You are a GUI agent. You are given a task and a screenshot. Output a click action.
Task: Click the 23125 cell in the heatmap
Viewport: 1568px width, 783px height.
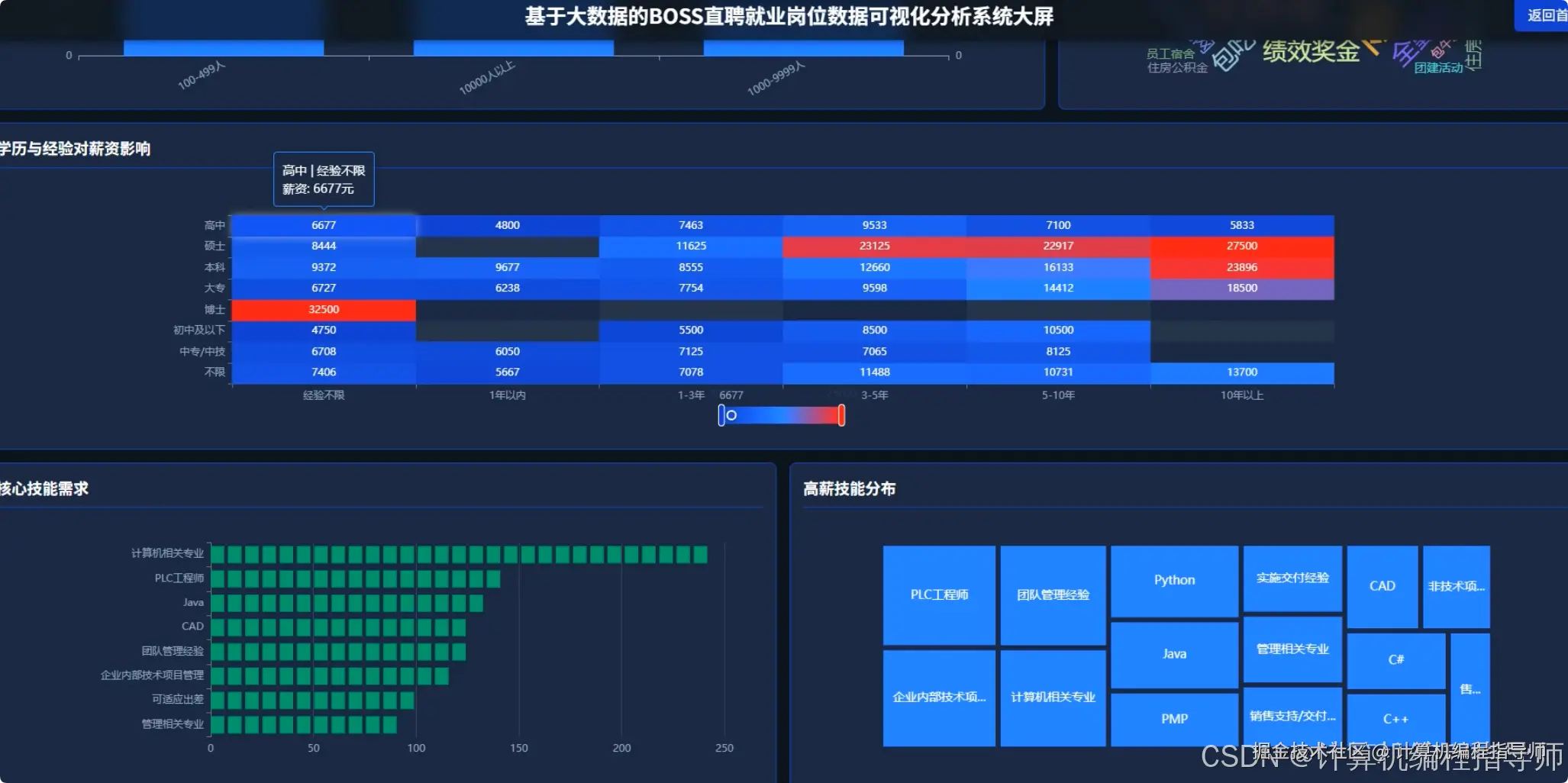pyautogui.click(x=875, y=246)
